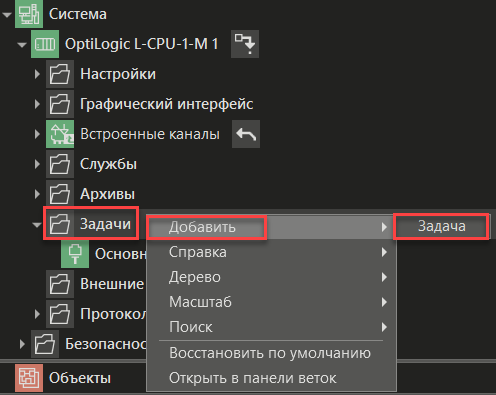Select the Настройки tree label

tap(118, 74)
